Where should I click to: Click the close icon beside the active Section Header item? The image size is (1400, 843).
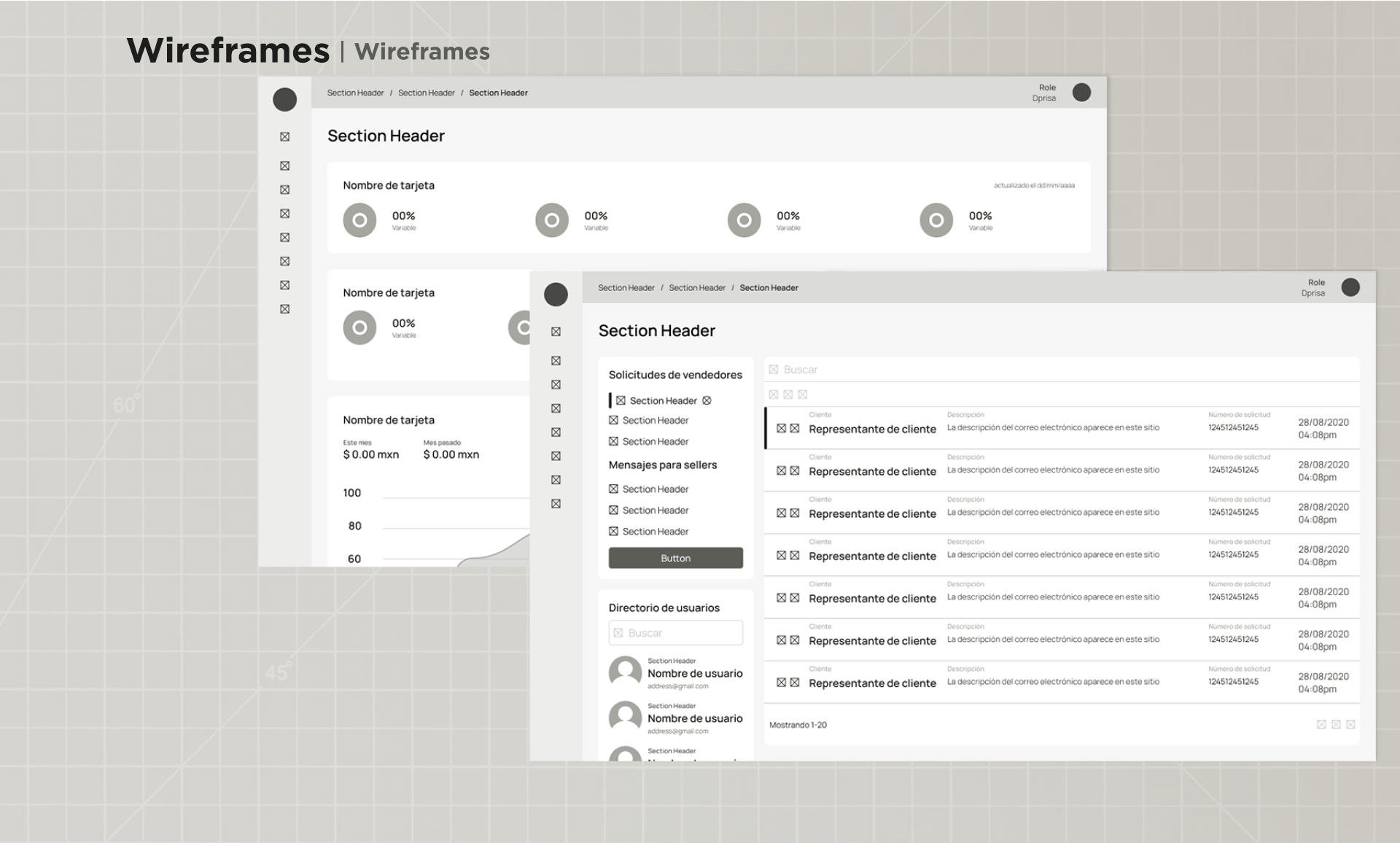coord(707,400)
